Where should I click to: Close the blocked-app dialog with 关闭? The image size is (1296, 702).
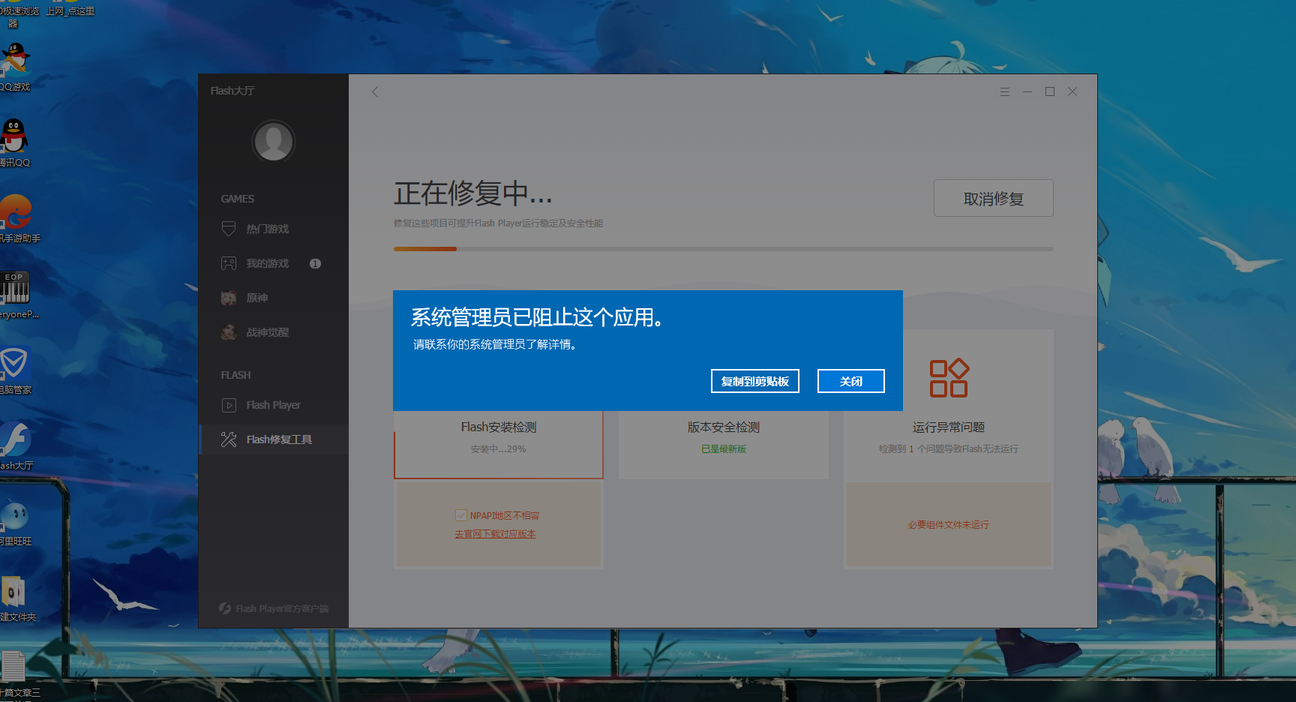[x=851, y=381]
